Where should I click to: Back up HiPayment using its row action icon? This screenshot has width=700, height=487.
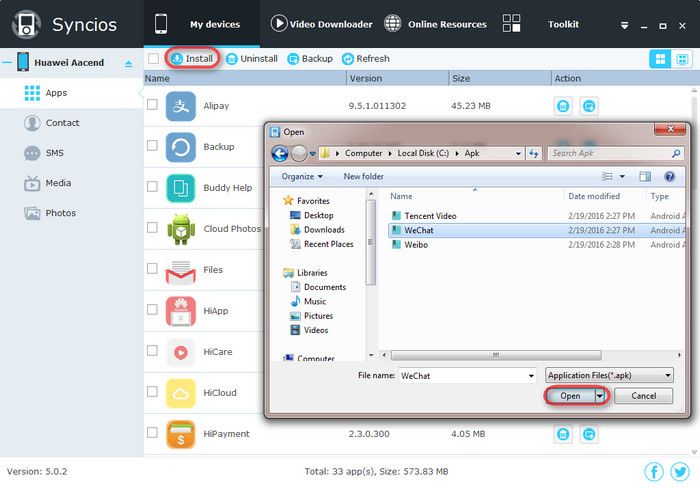click(589, 434)
